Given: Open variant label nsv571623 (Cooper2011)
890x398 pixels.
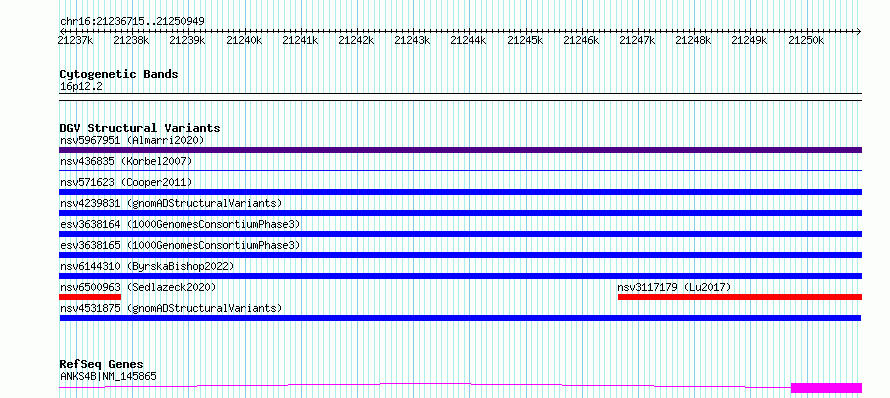Looking at the screenshot, I should tap(126, 183).
